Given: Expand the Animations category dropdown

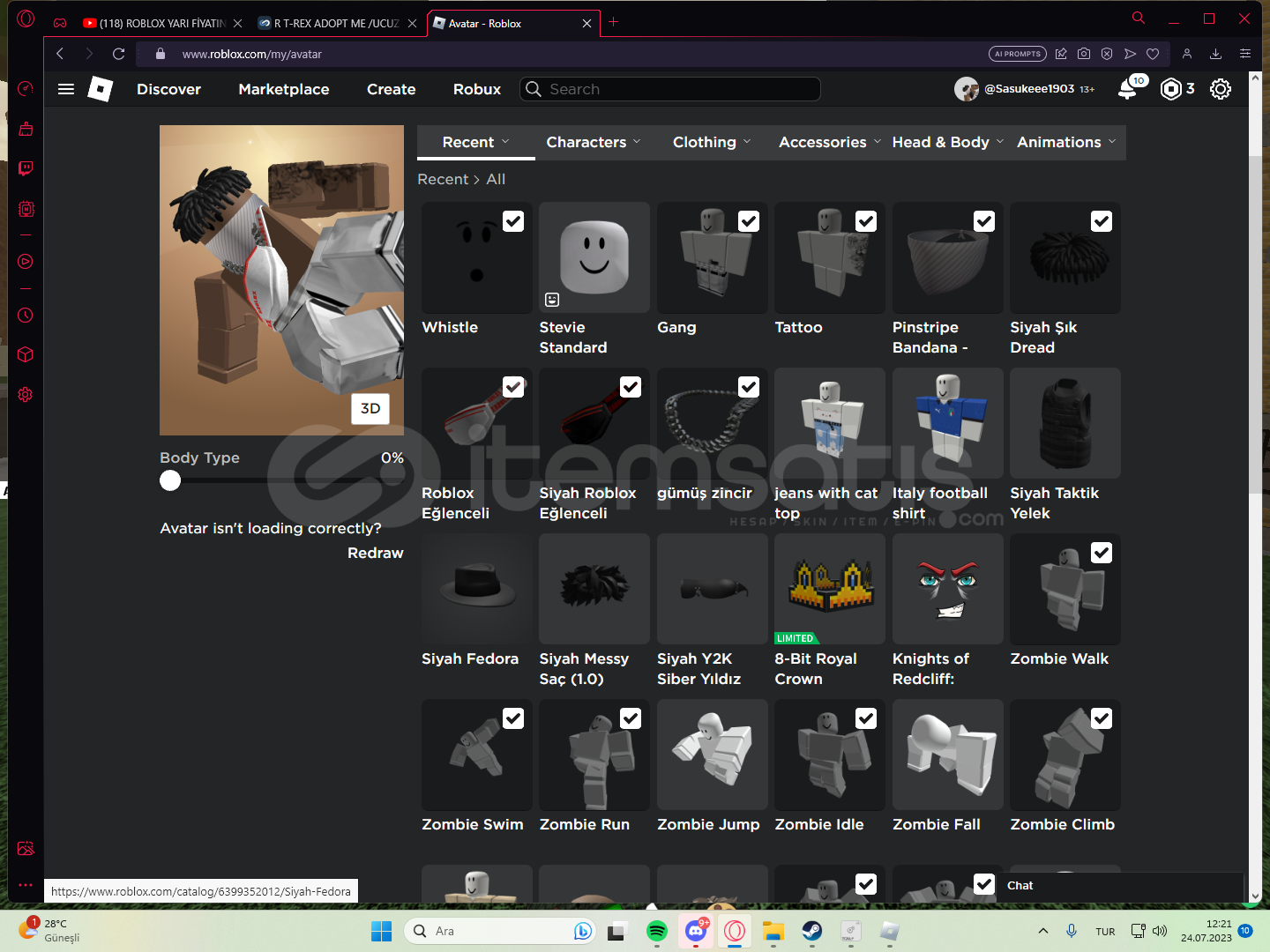Looking at the screenshot, I should click(1066, 142).
